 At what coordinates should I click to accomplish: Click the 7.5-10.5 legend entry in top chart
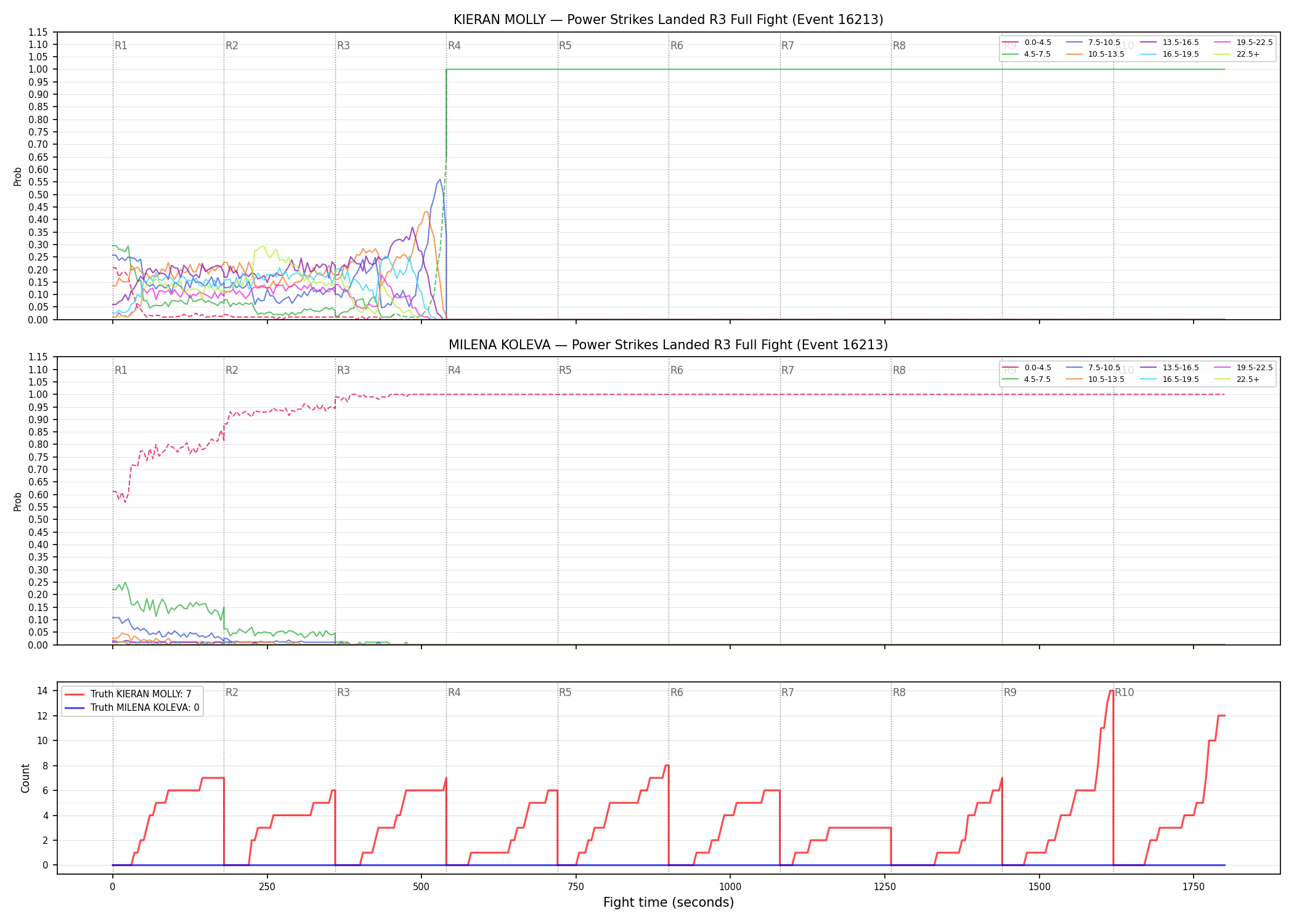(1093, 43)
